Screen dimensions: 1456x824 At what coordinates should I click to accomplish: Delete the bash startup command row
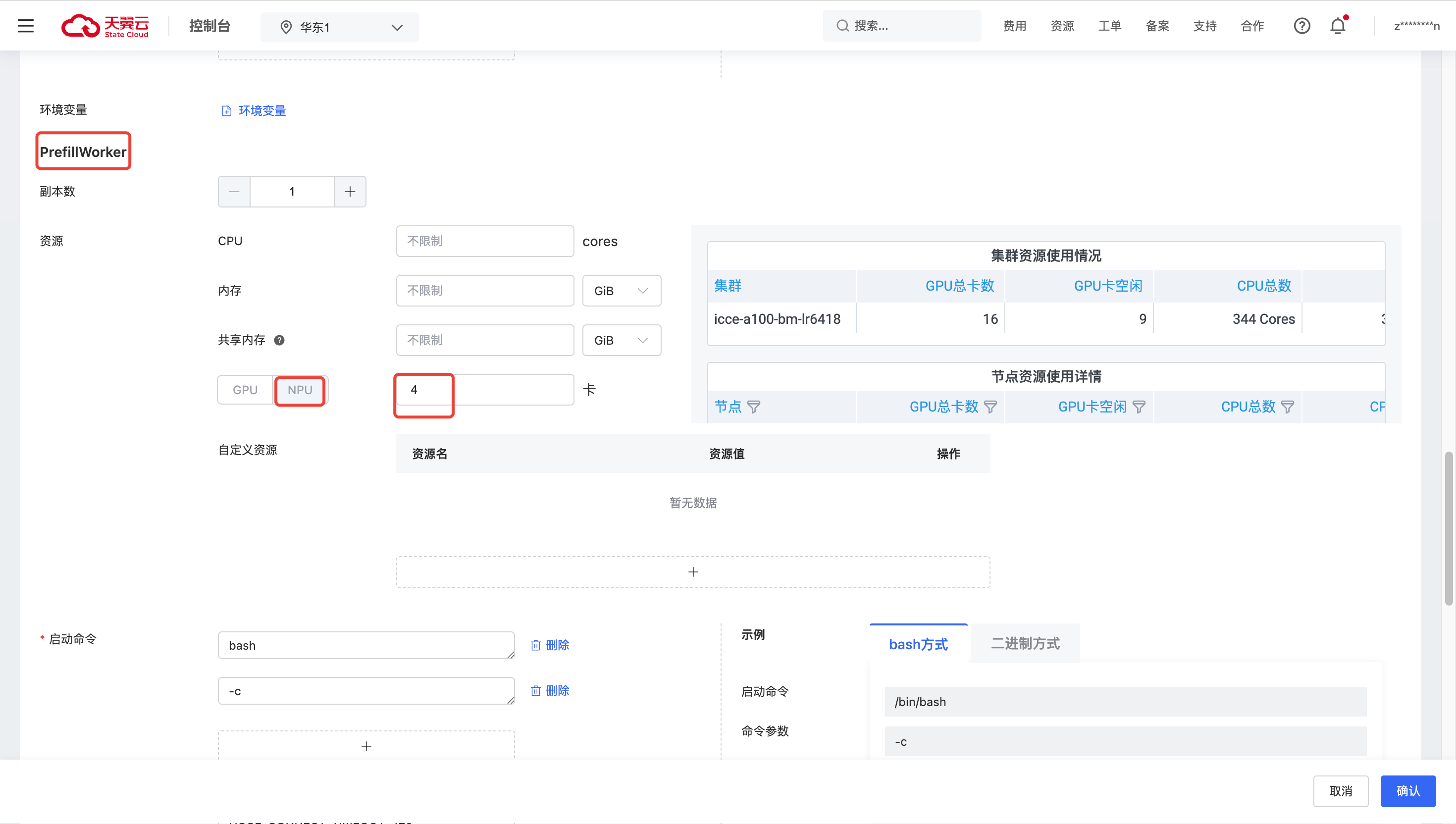[549, 645]
